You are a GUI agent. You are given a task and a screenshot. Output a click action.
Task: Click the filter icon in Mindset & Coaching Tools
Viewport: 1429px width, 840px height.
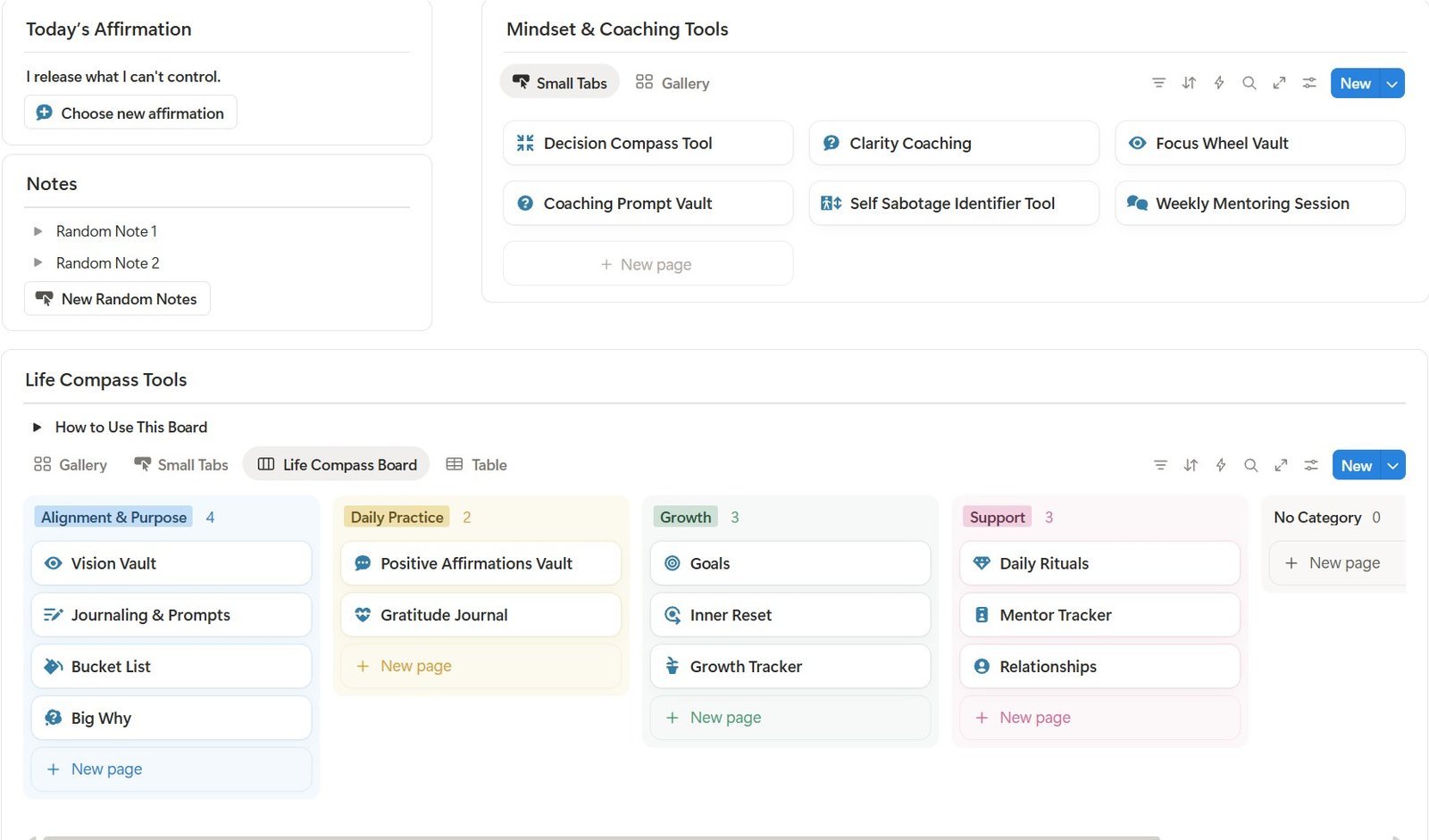tap(1158, 83)
